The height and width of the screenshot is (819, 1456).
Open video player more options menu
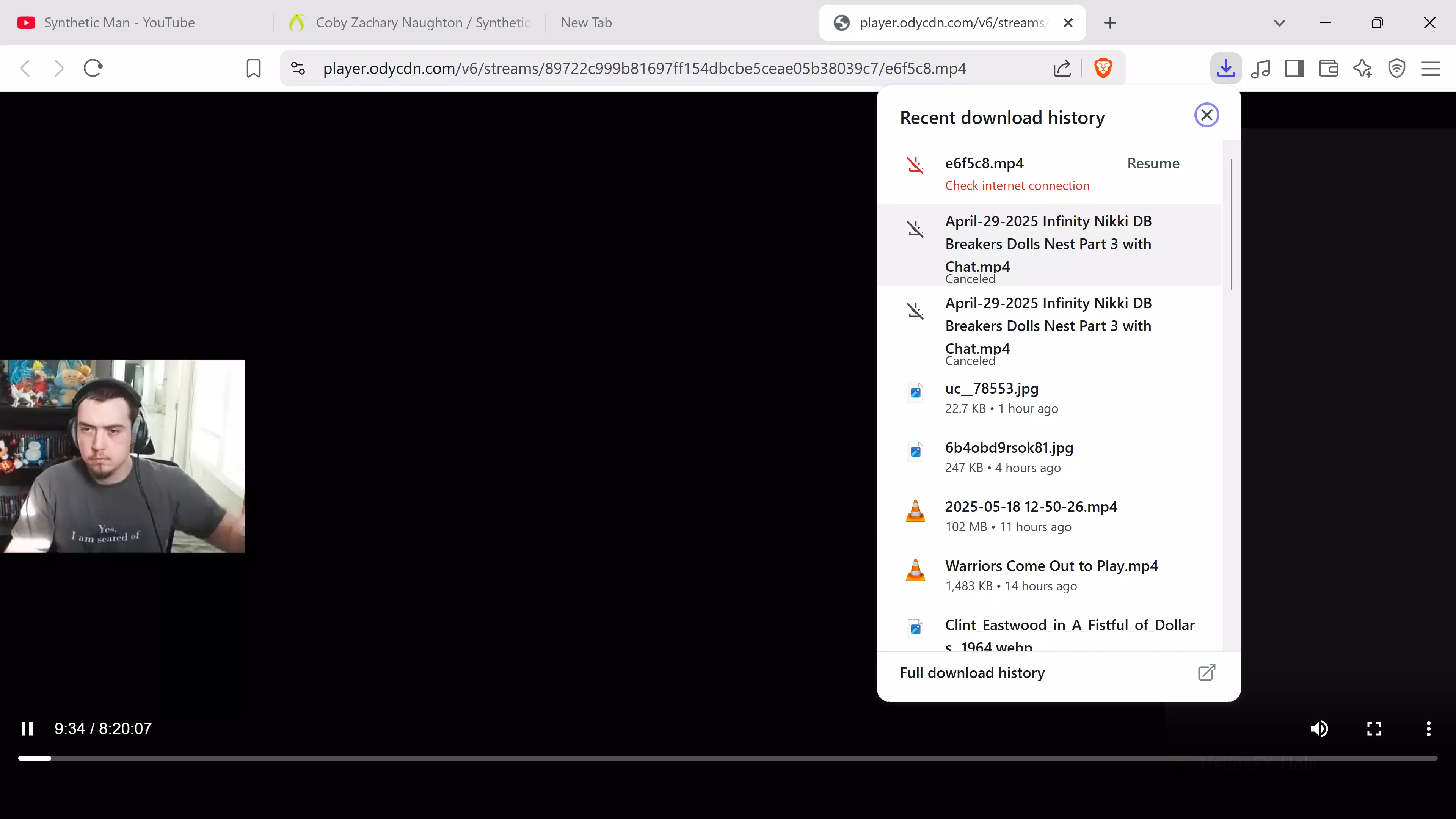click(x=1428, y=728)
